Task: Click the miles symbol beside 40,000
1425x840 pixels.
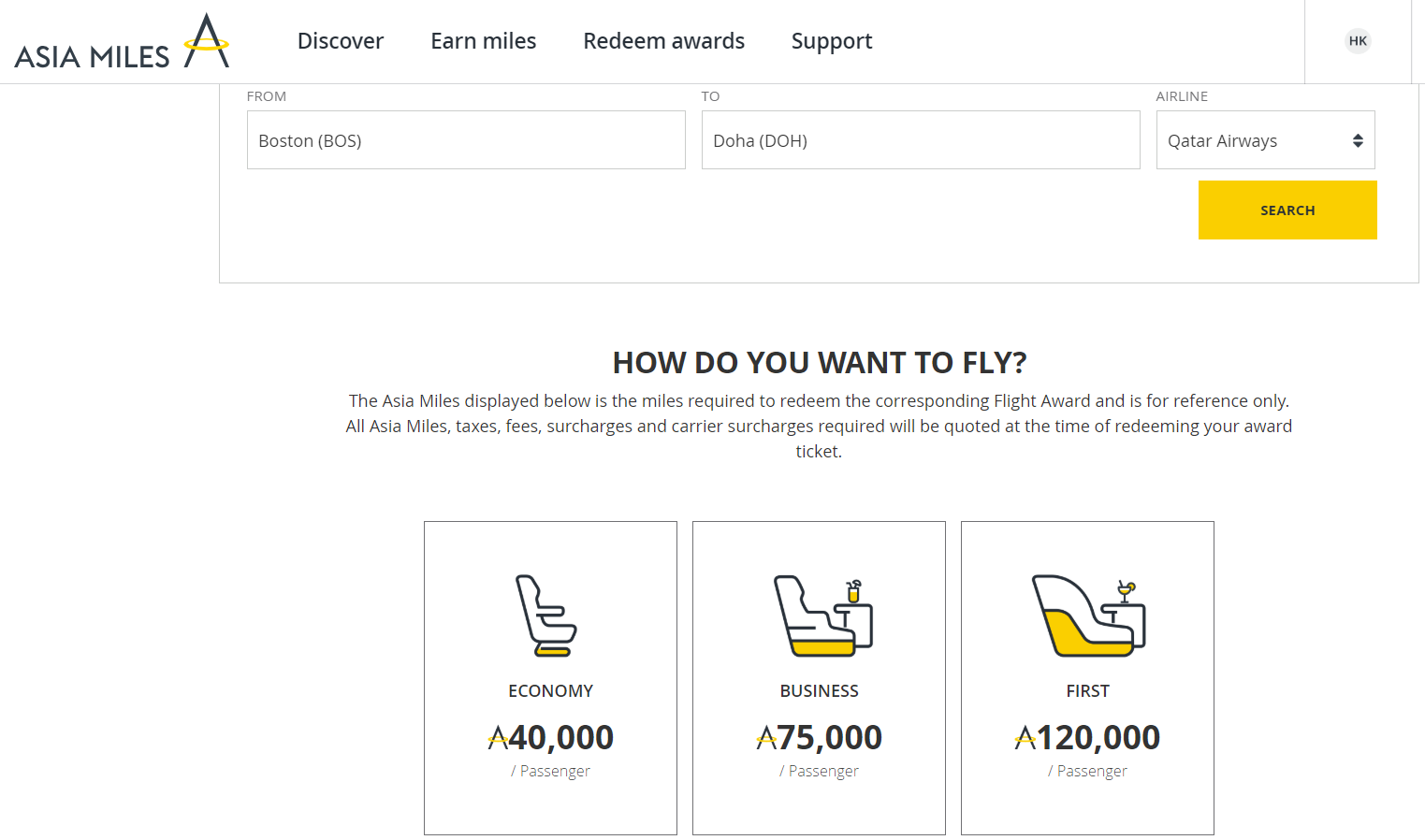Action: pos(498,739)
